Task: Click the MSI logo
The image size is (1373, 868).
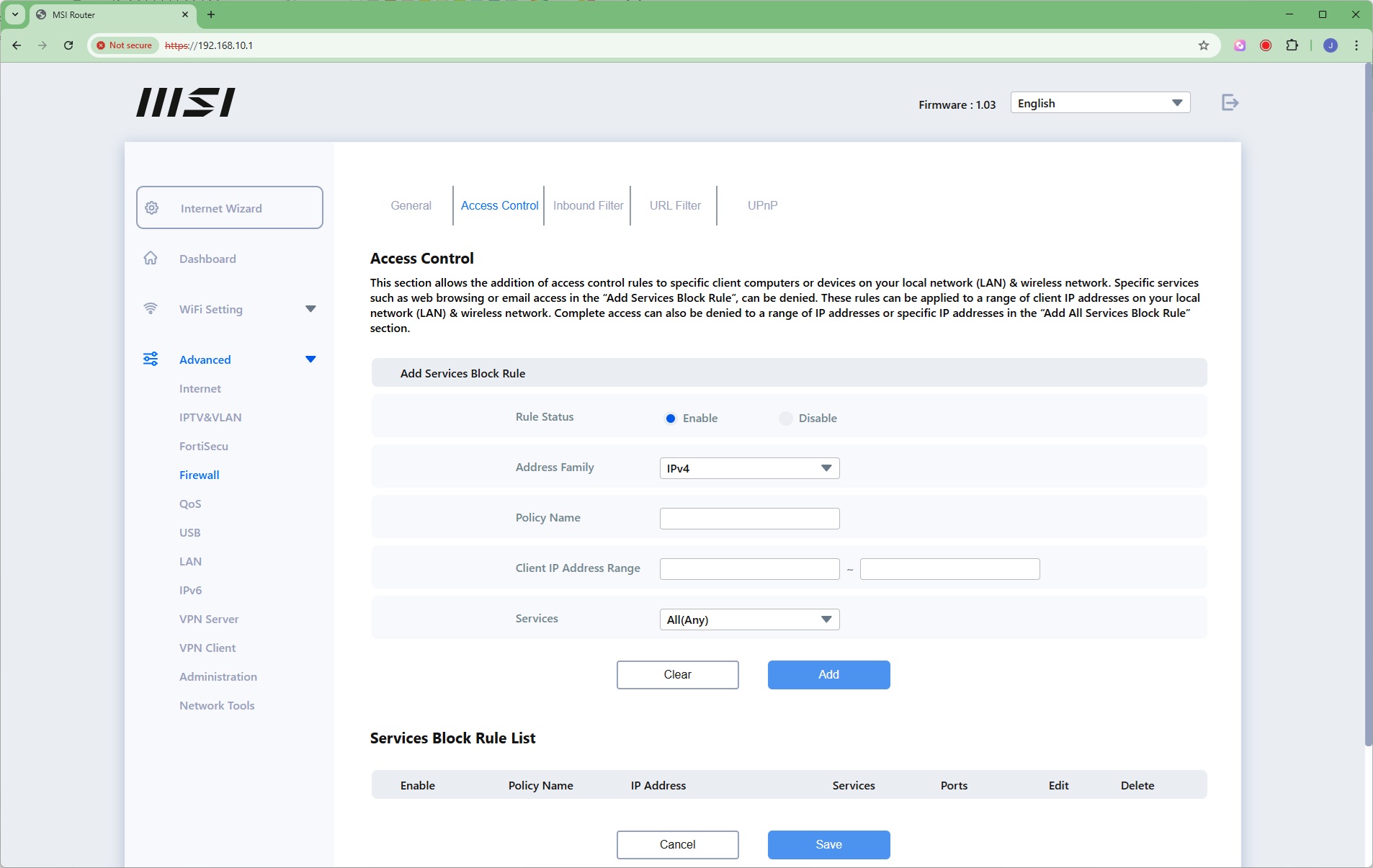Action: pyautogui.click(x=186, y=102)
